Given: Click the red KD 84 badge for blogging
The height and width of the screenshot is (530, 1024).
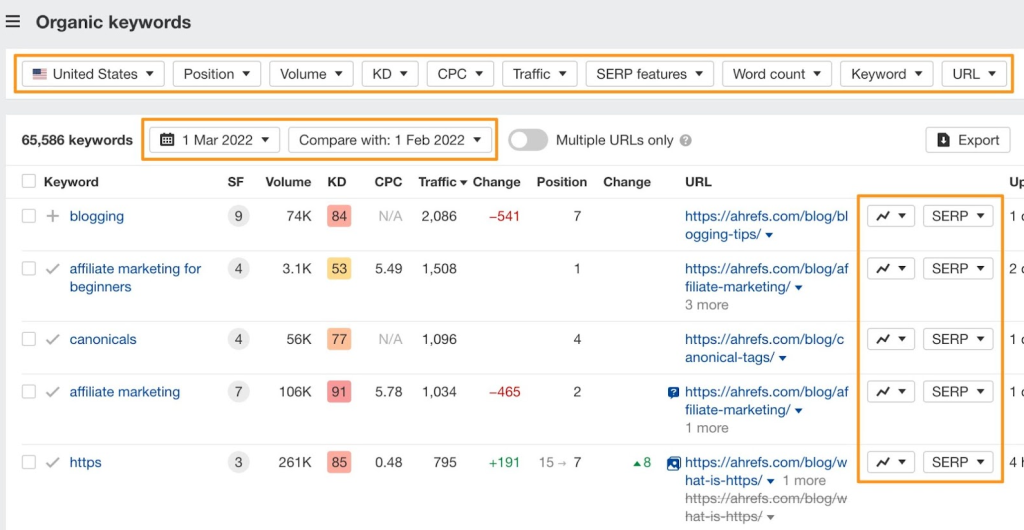Looking at the screenshot, I should point(339,216).
